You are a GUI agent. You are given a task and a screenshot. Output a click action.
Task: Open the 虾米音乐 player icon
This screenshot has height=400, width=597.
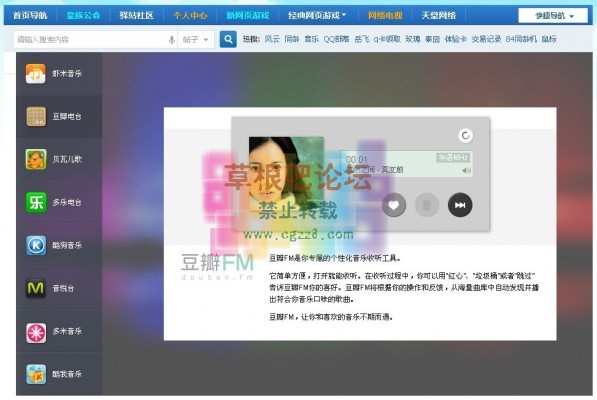coord(35,73)
